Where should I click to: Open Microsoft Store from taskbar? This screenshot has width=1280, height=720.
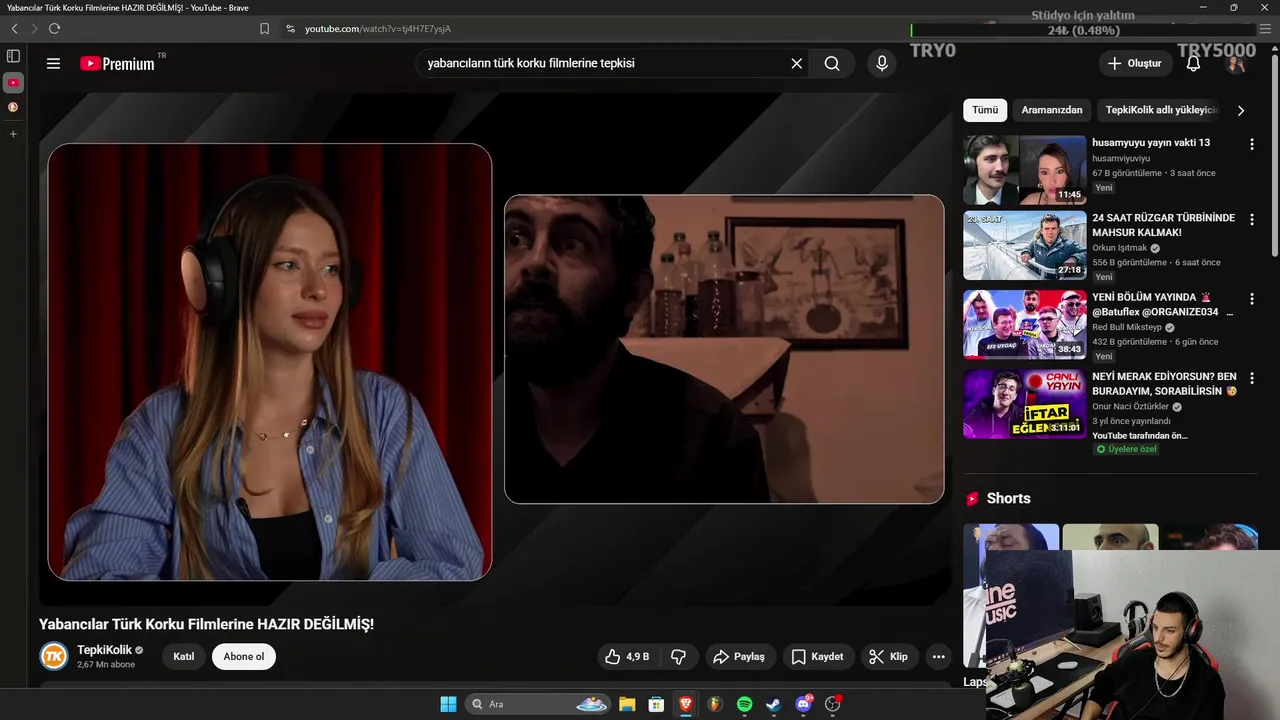click(656, 704)
